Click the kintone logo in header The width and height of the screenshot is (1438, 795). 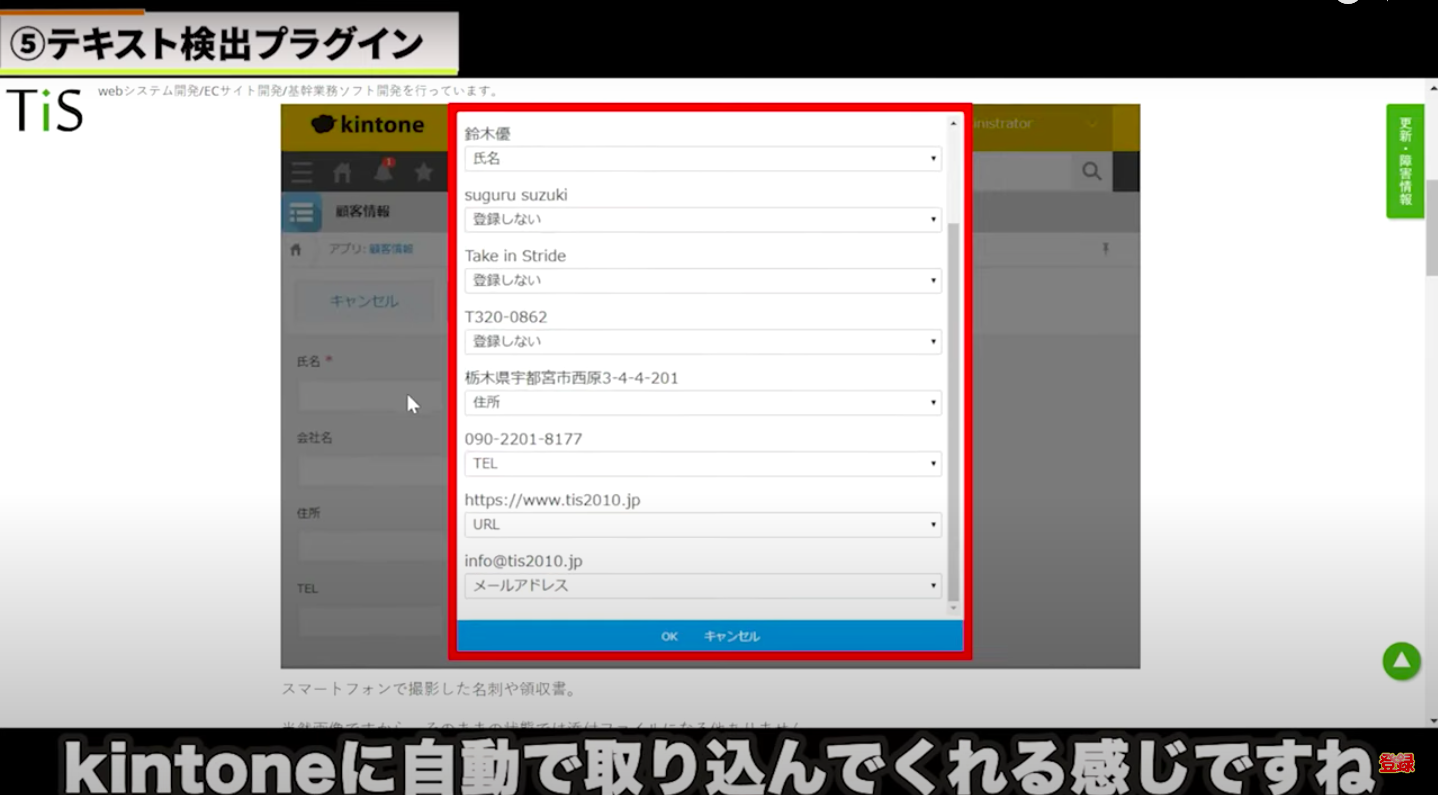[368, 125]
